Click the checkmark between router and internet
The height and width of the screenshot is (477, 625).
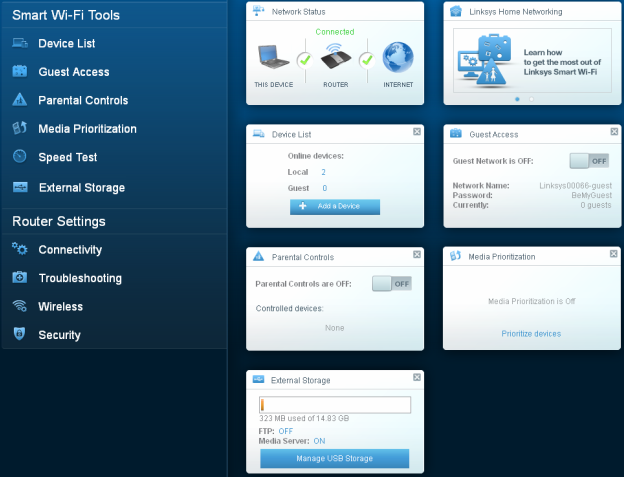[367, 61]
